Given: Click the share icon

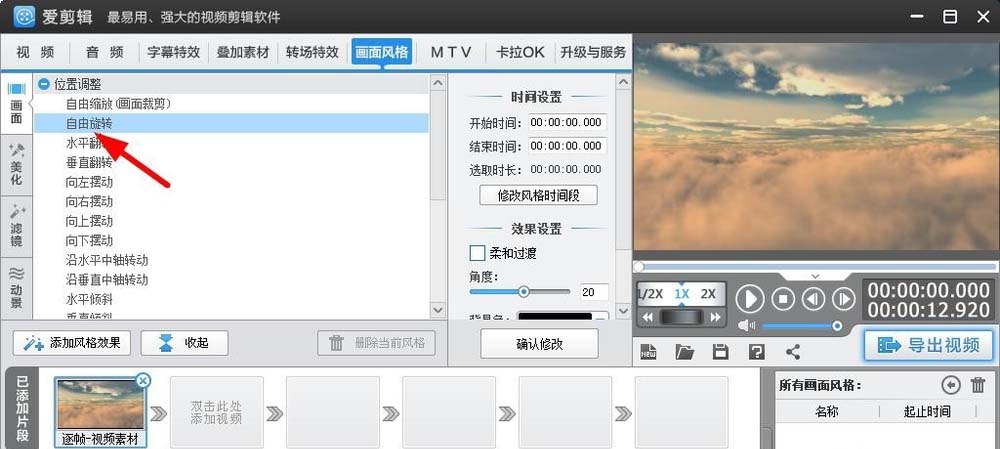Looking at the screenshot, I should (x=793, y=351).
